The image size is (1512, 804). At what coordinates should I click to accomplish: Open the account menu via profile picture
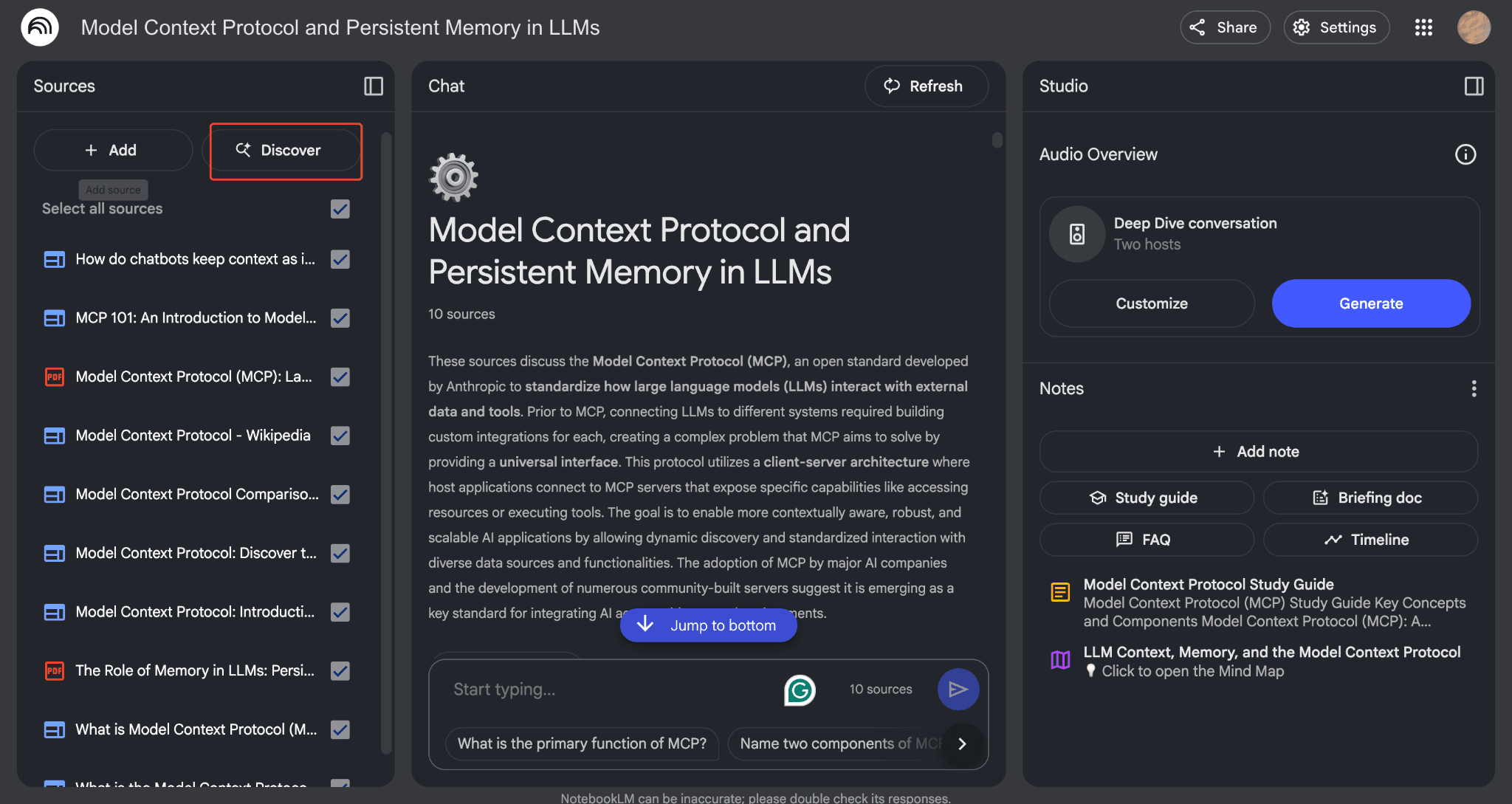pos(1474,27)
